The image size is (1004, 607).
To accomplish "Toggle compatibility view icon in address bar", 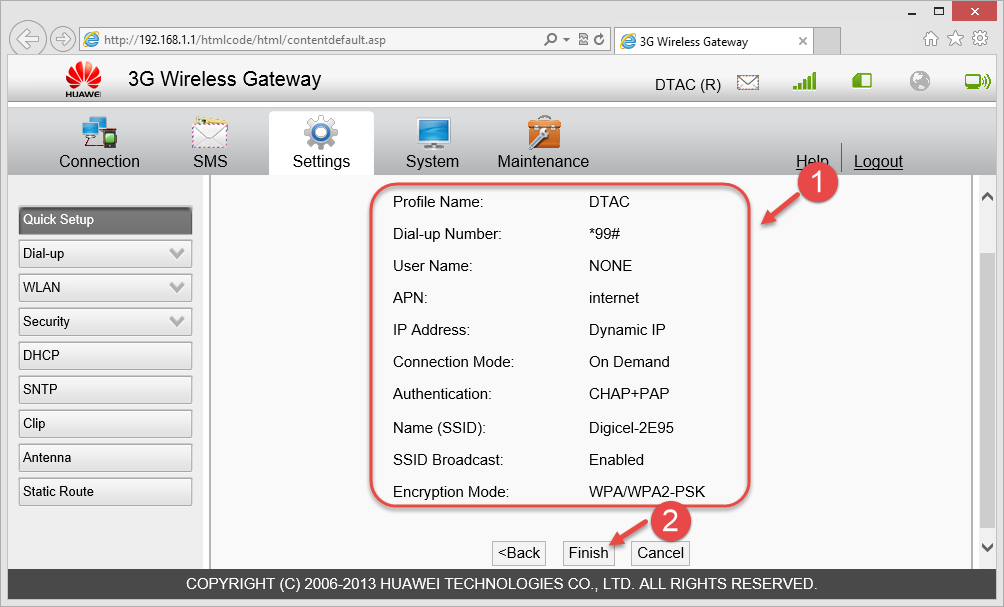I will pyautogui.click(x=583, y=40).
